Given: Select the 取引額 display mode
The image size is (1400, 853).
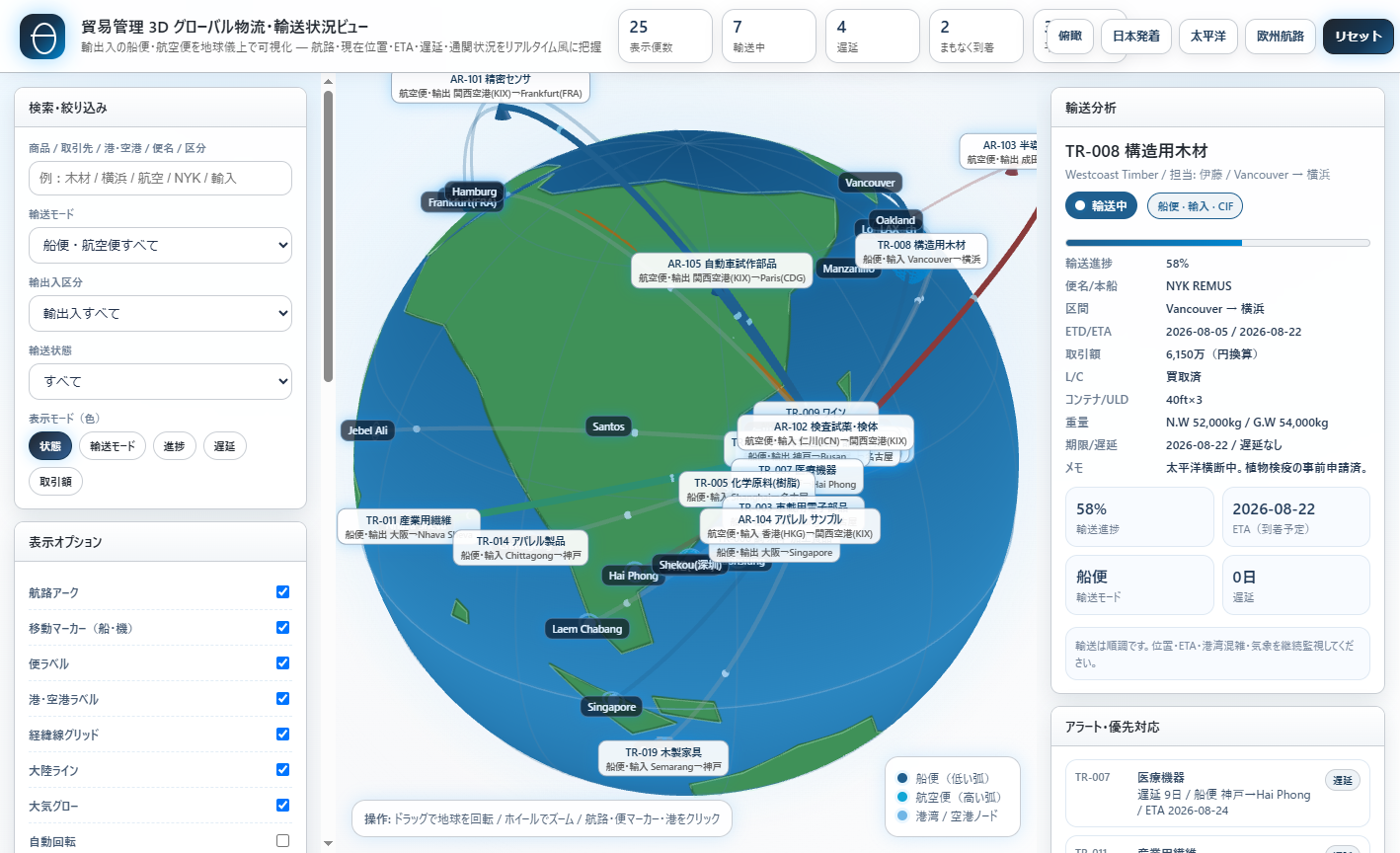Looking at the screenshot, I should click(x=55, y=482).
